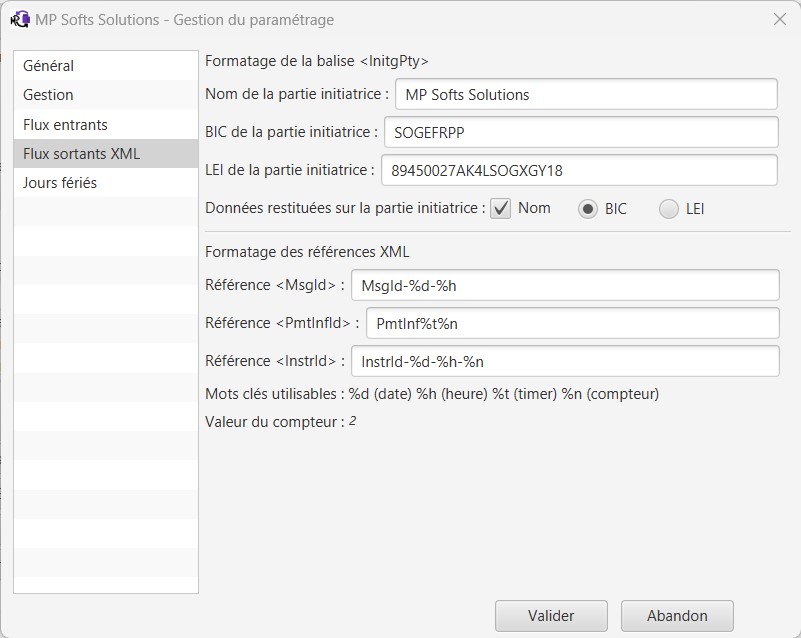This screenshot has width=801, height=638.
Task: Click the Référence PmtInfId input
Action: tap(573, 323)
